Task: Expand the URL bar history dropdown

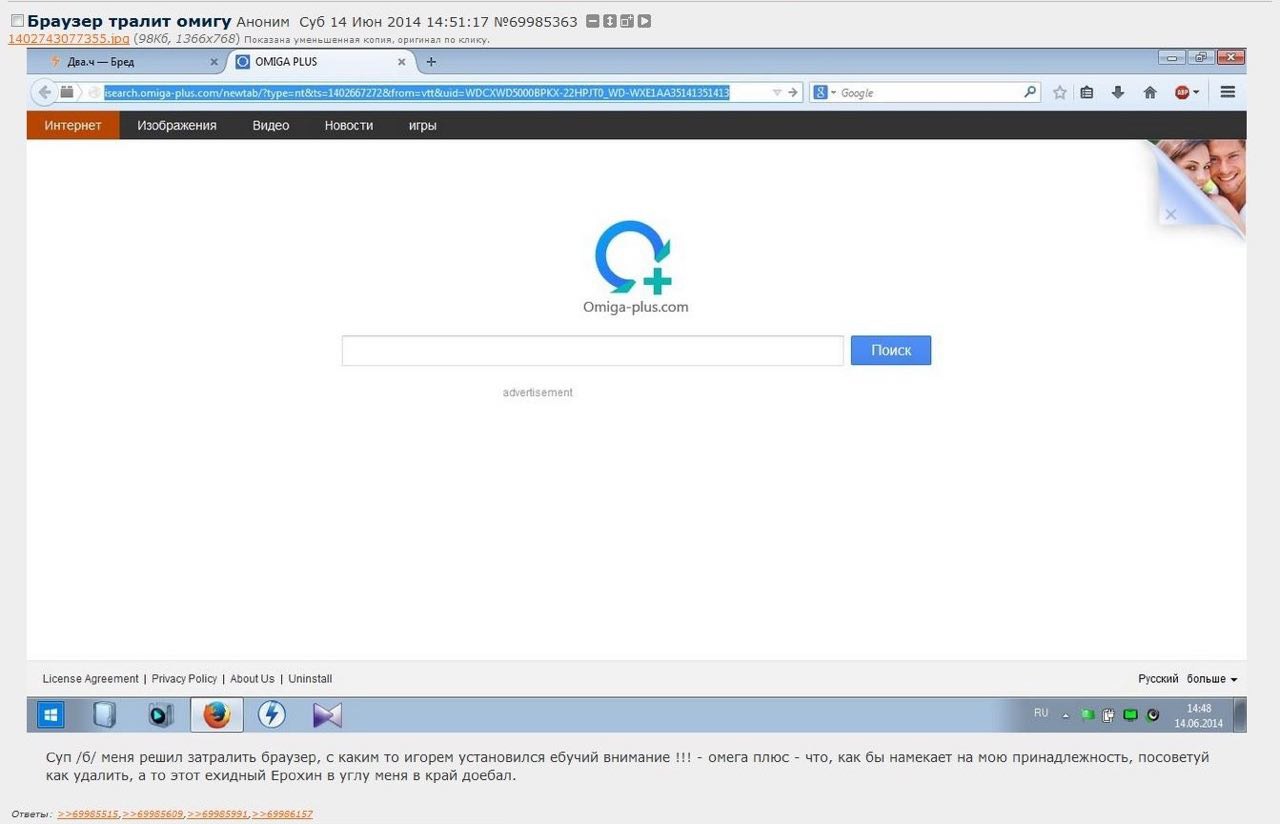Action: [777, 92]
